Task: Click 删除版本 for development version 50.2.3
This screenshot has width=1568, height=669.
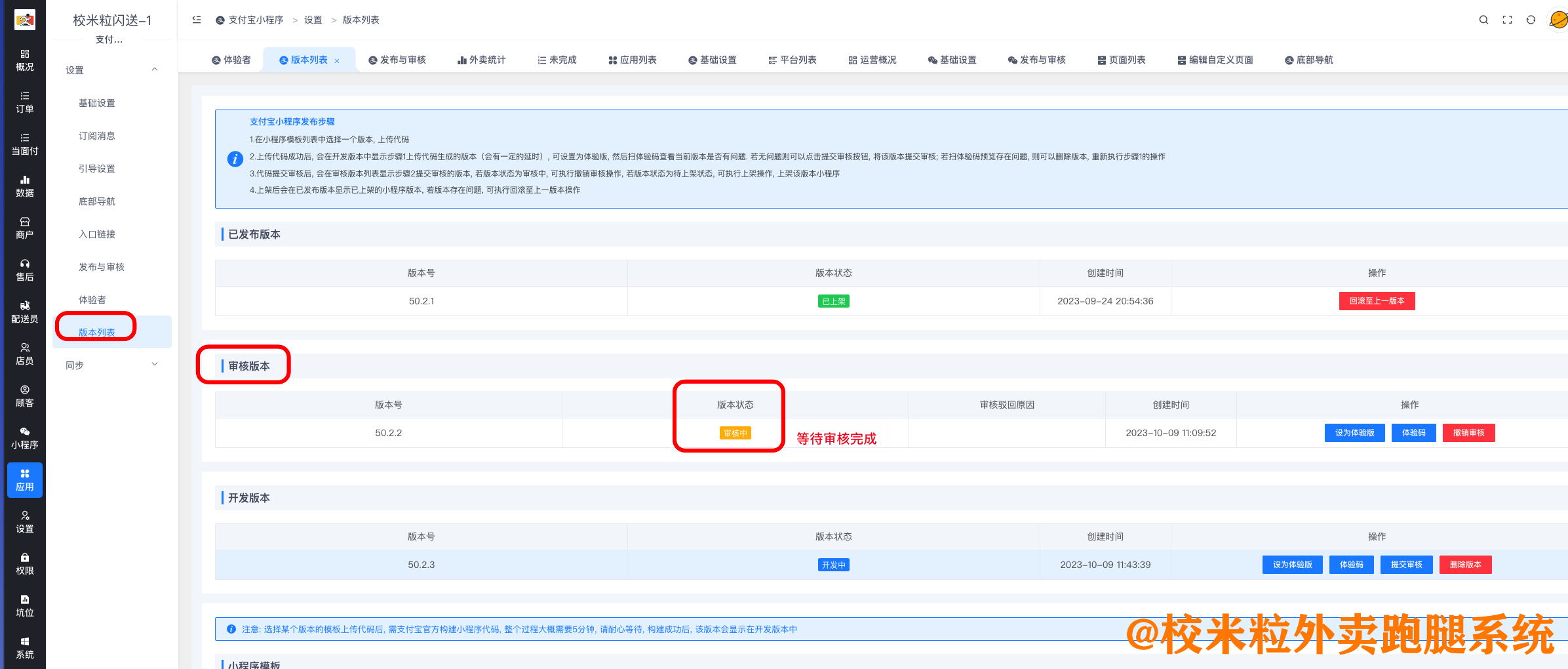Action: click(x=1465, y=564)
